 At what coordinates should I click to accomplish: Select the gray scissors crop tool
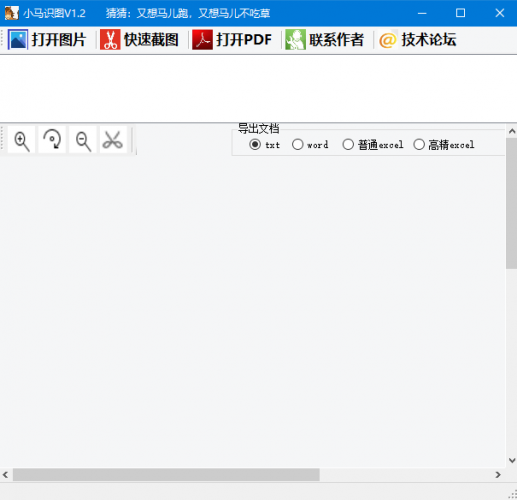(x=113, y=140)
